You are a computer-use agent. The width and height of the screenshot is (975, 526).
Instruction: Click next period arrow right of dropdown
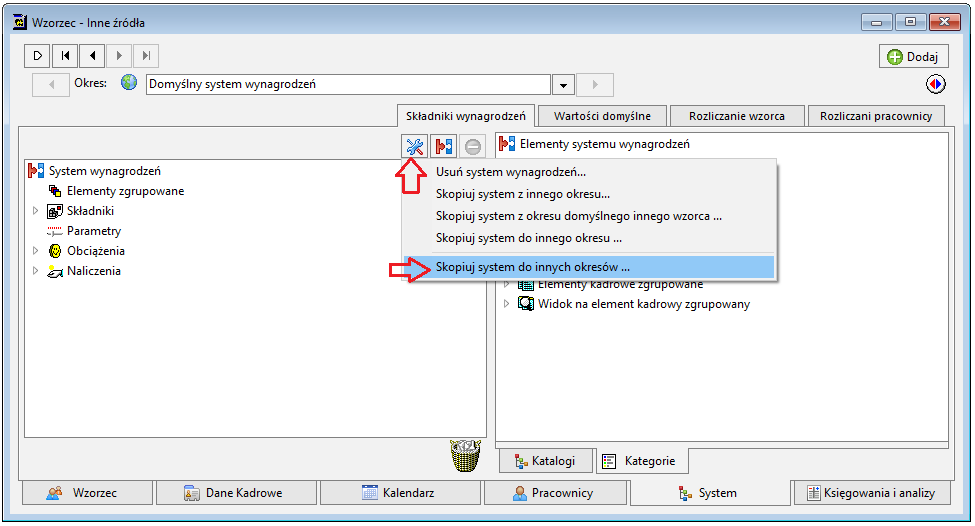pos(595,85)
